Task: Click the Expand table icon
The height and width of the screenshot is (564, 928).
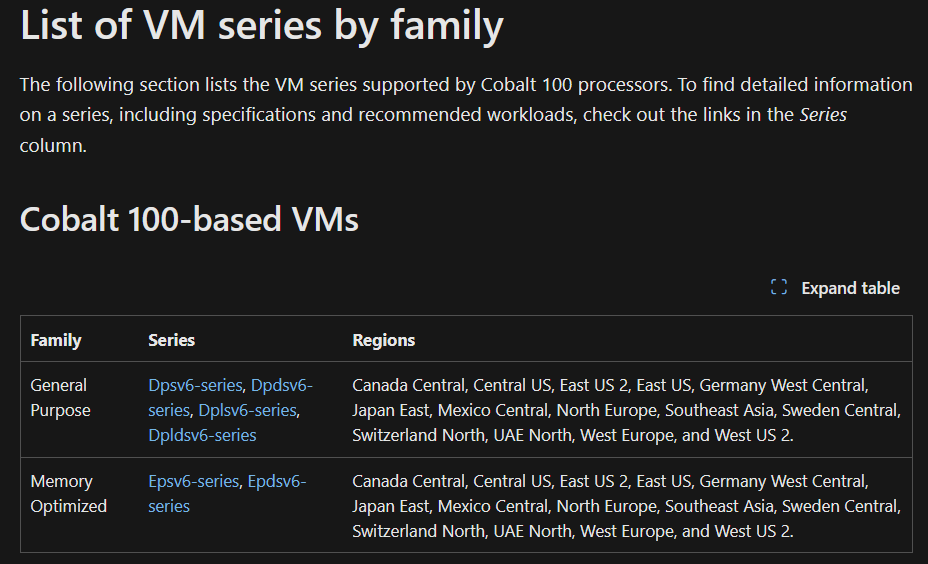Action: click(x=779, y=288)
